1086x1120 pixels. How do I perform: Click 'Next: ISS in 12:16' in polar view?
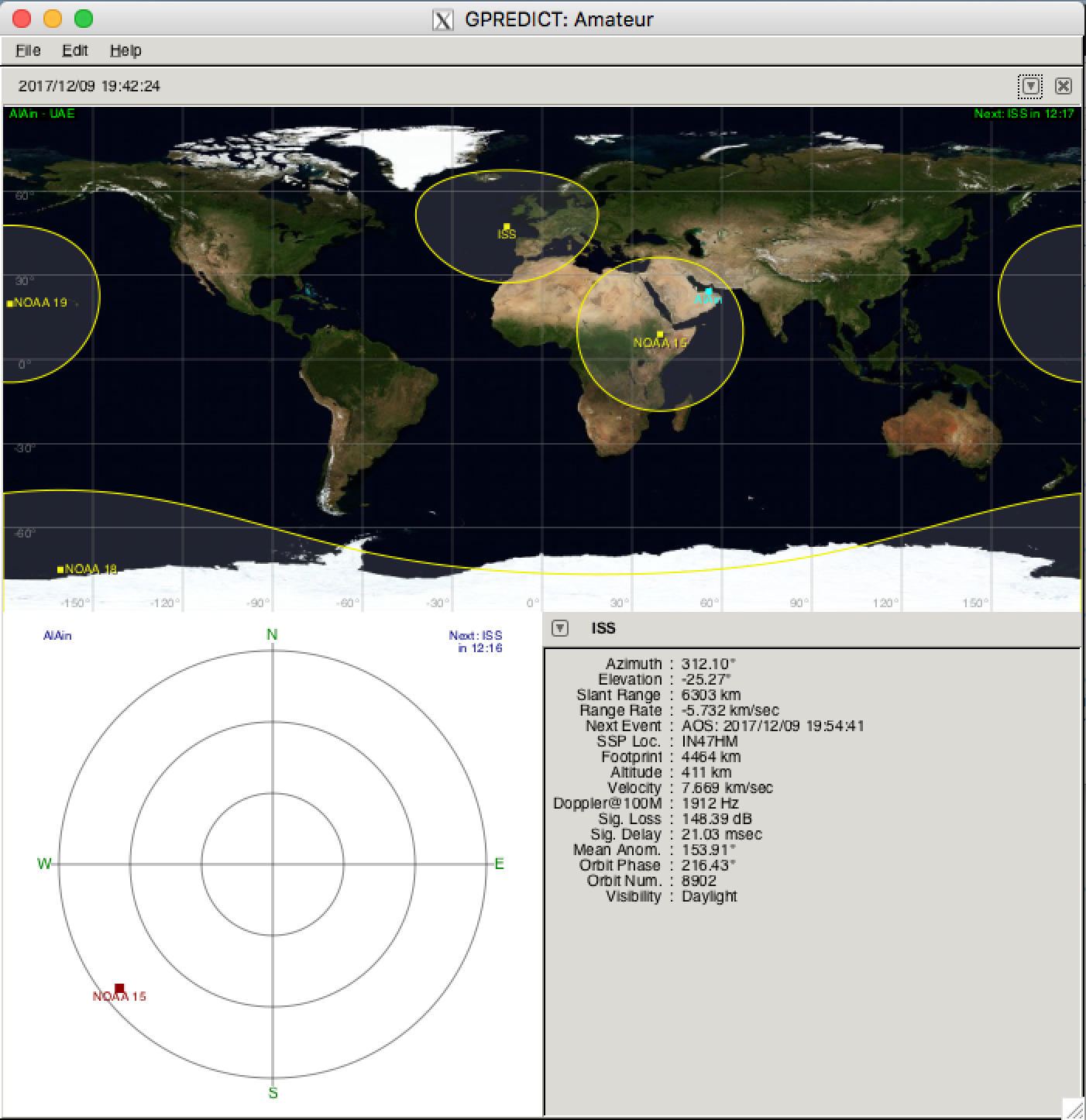pos(476,641)
